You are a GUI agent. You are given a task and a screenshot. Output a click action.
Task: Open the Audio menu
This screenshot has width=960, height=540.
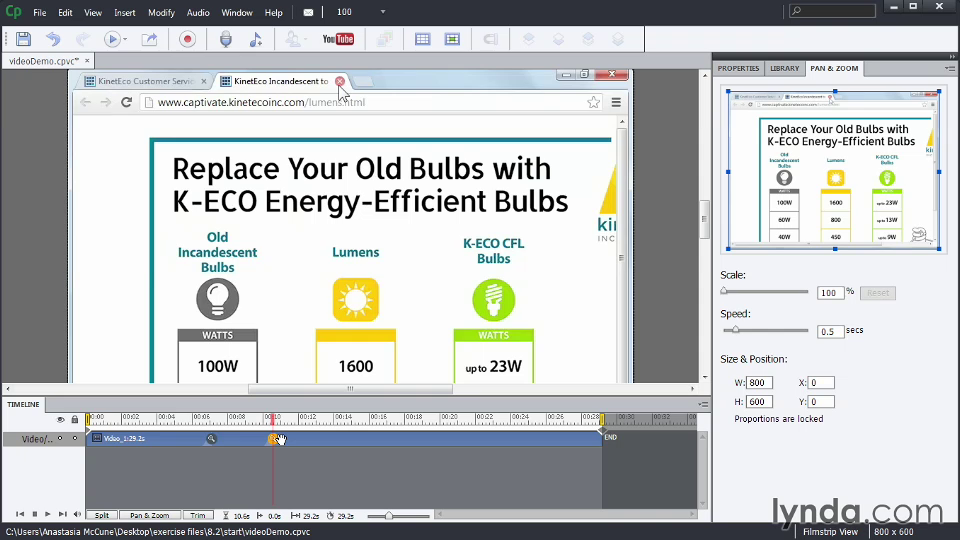(198, 12)
